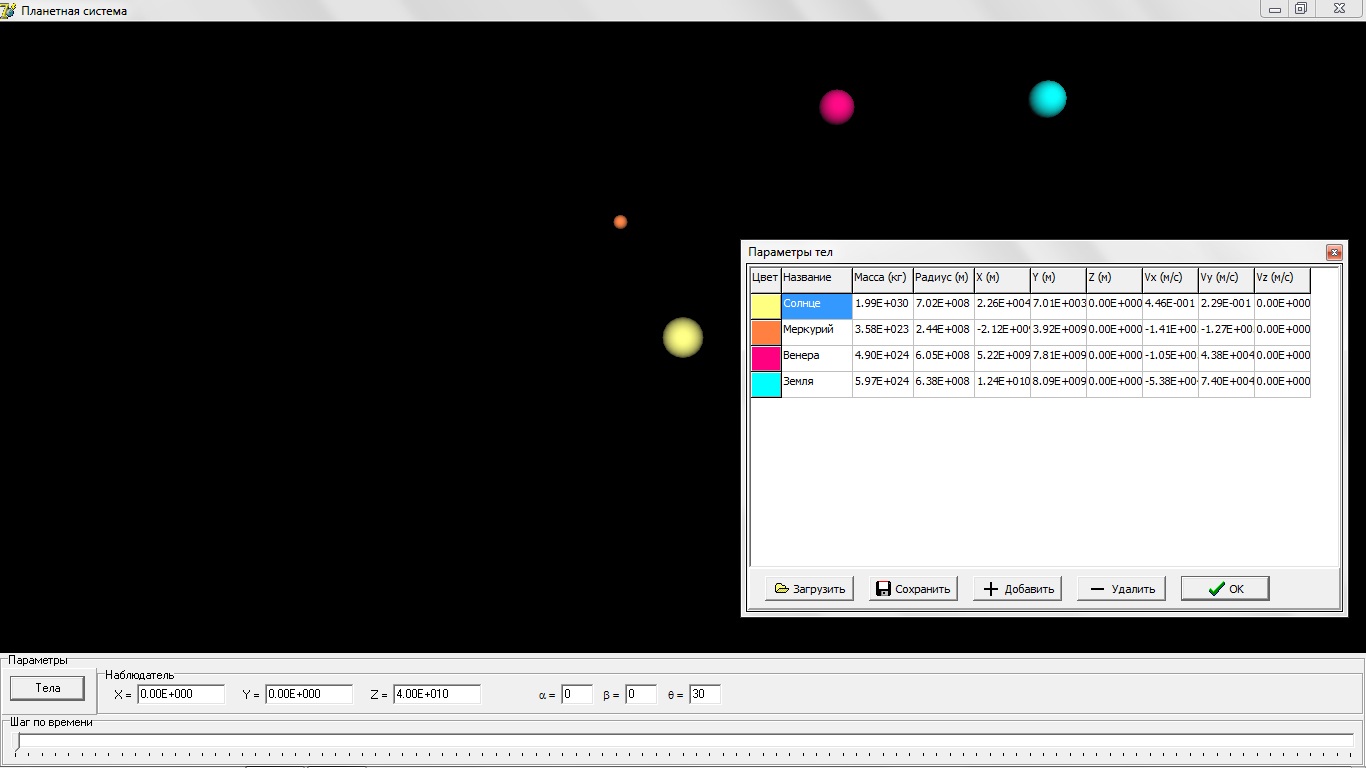Select Sun Vx cell 4.46E-001

1170,306
